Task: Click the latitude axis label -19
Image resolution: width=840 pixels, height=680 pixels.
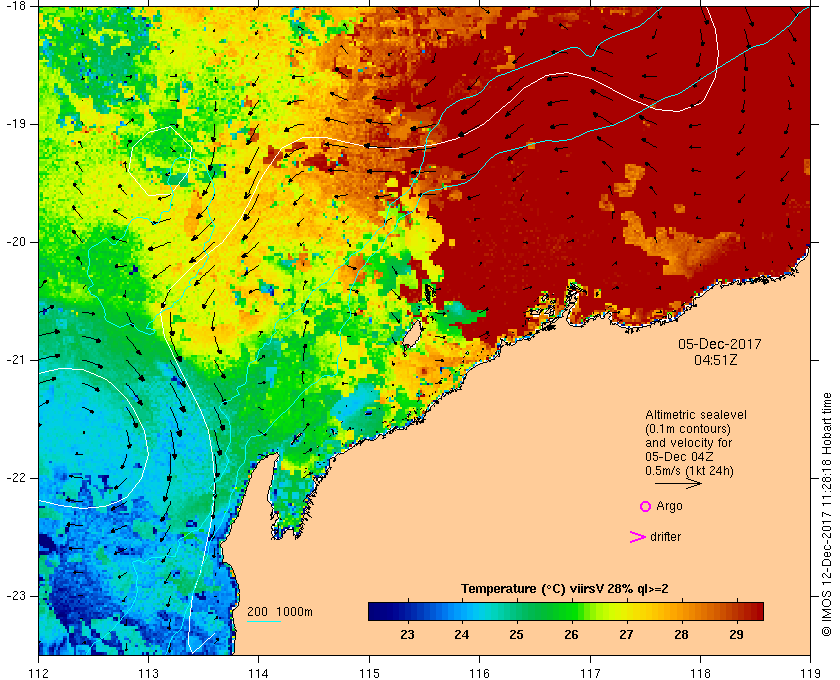Action: [14, 124]
